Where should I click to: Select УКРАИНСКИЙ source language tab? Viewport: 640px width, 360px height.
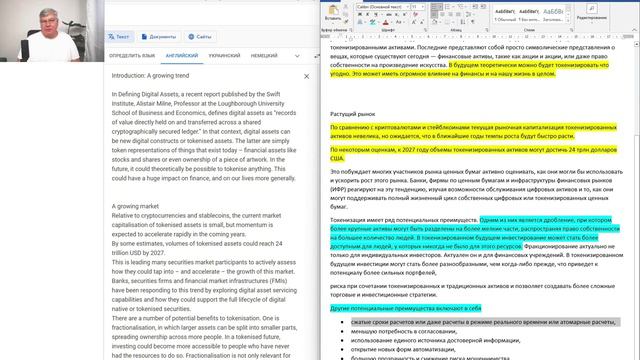tap(224, 56)
